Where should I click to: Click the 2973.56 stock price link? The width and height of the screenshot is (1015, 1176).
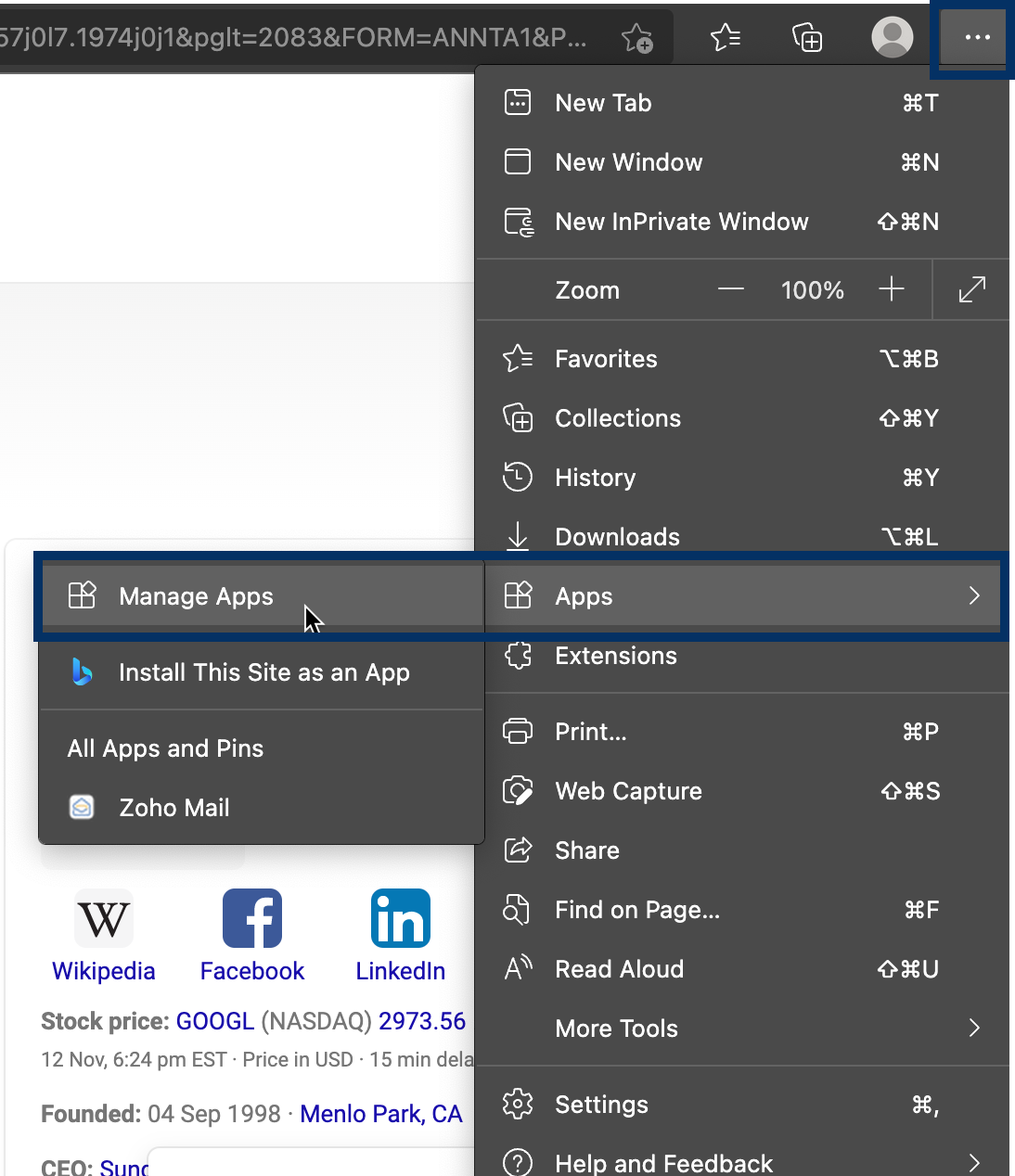[x=422, y=1021]
